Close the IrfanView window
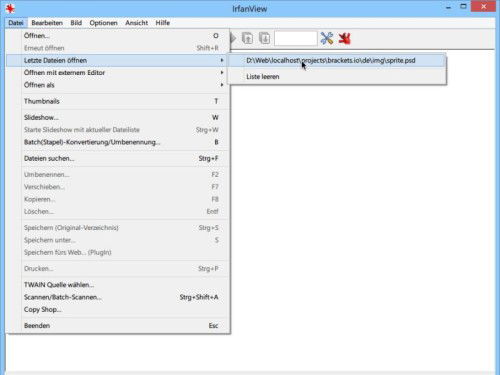Screen dimensions: 500x375 pyautogui.click(x=483, y=7)
